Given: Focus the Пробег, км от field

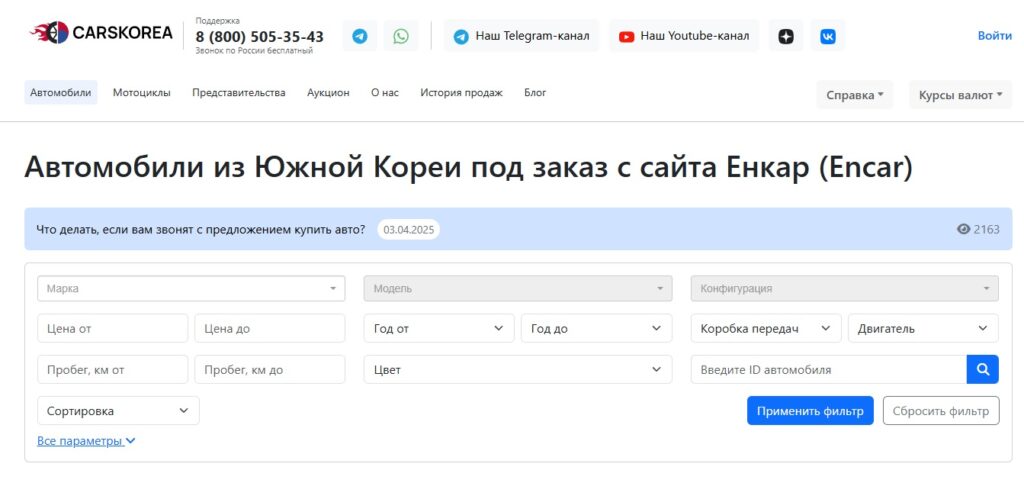Looking at the screenshot, I should 112,369.
